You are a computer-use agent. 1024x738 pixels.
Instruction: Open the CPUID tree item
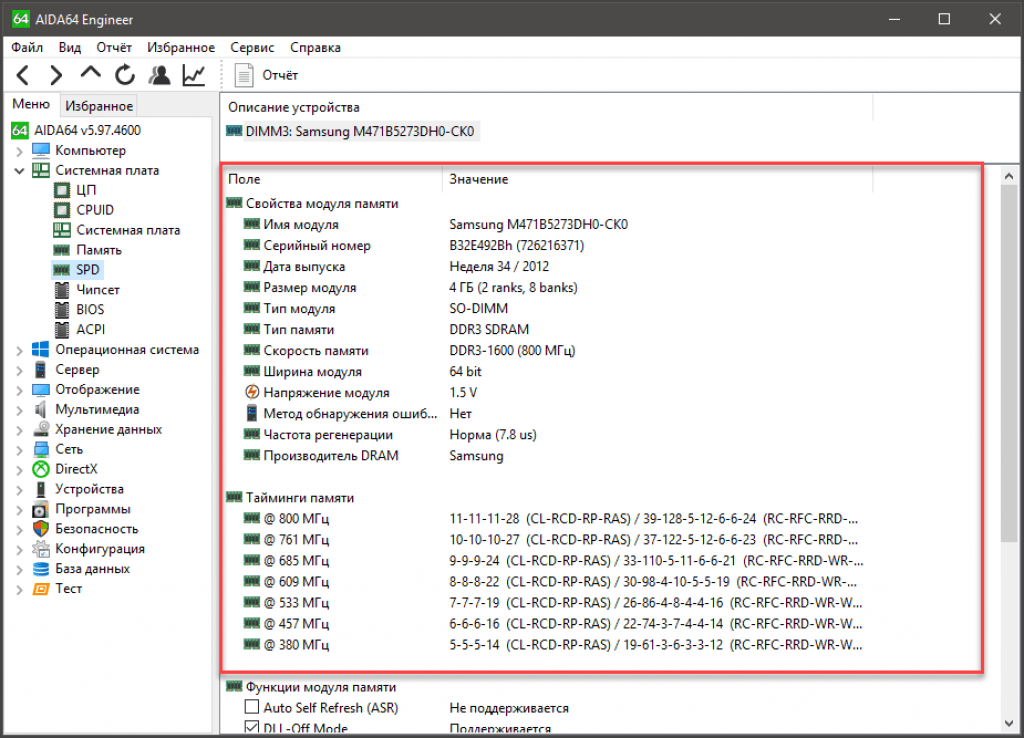(x=95, y=210)
